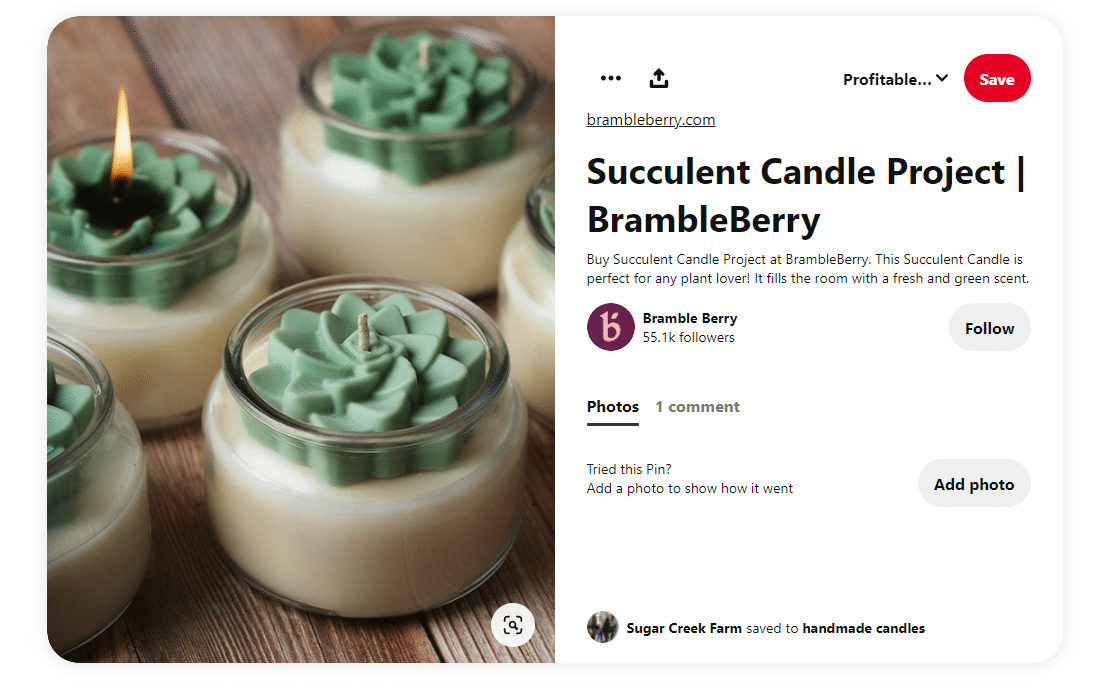Viewport: 1106px width, 695px height.
Task: Open Bramble Berry profile avatar
Action: pyautogui.click(x=610, y=327)
